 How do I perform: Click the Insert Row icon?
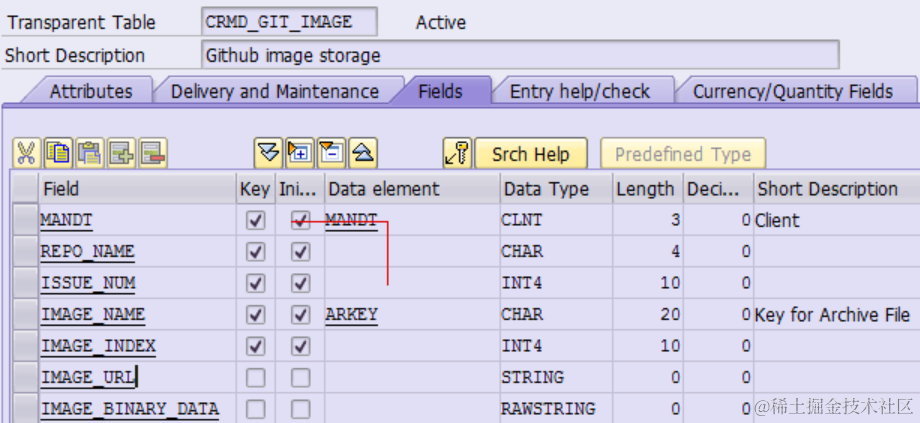[121, 154]
